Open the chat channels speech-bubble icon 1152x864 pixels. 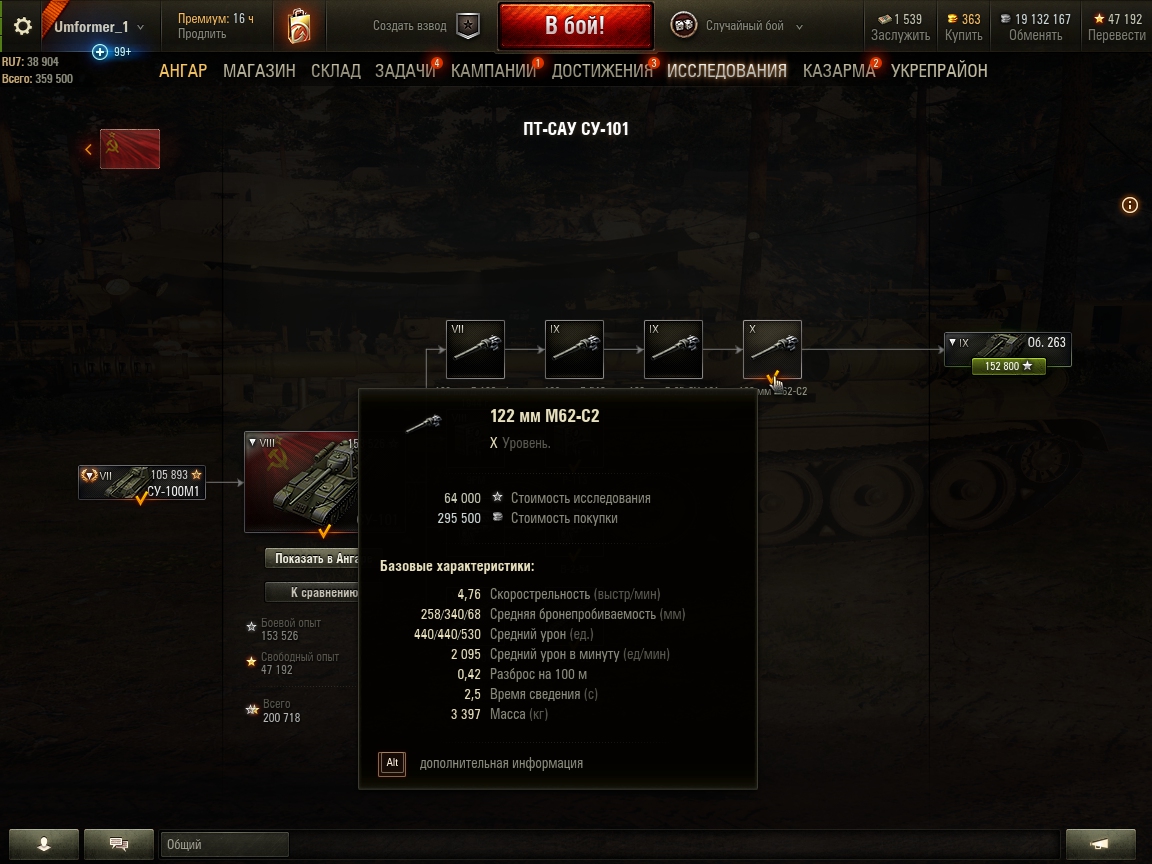point(119,844)
